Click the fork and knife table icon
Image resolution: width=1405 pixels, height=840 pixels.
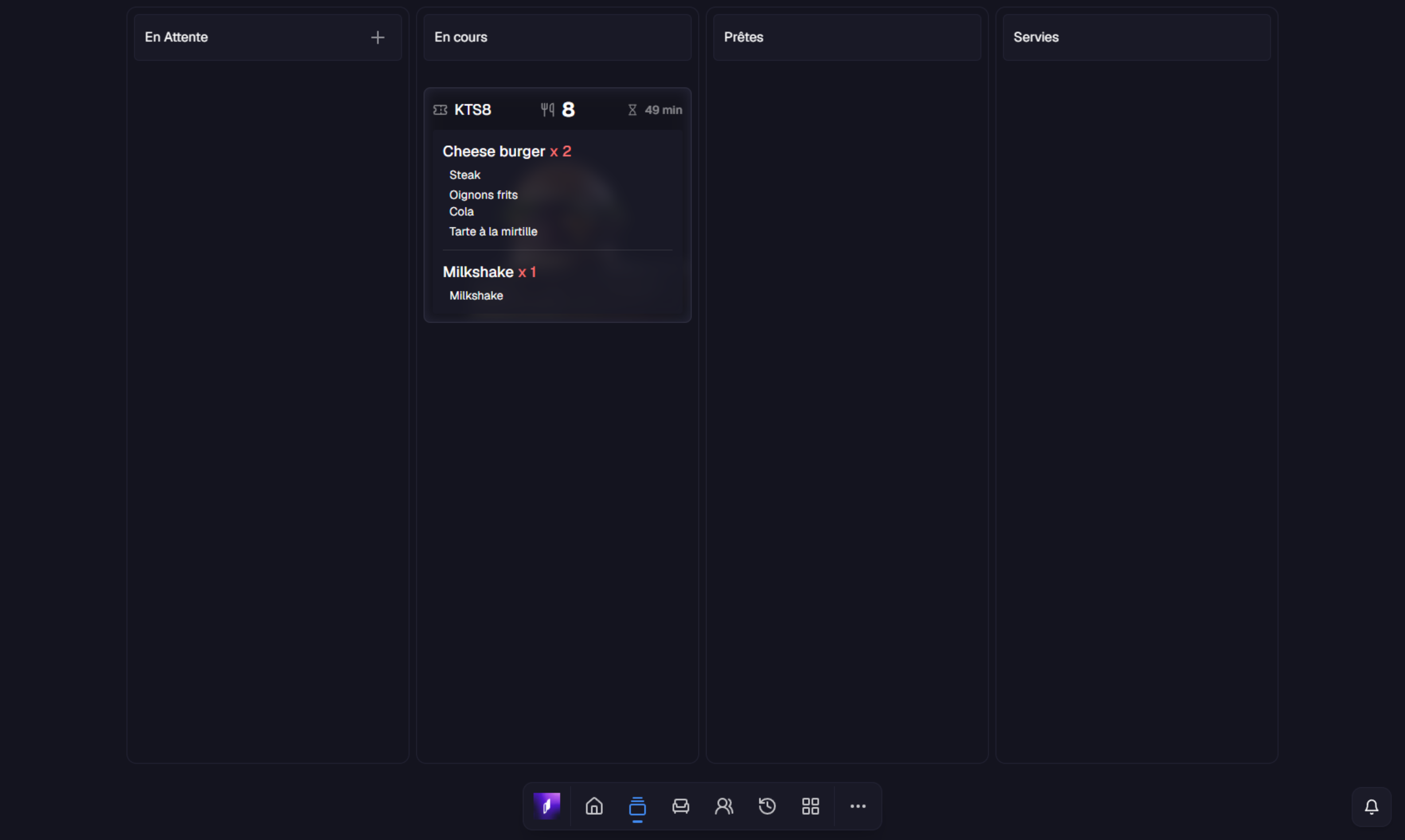coord(547,110)
